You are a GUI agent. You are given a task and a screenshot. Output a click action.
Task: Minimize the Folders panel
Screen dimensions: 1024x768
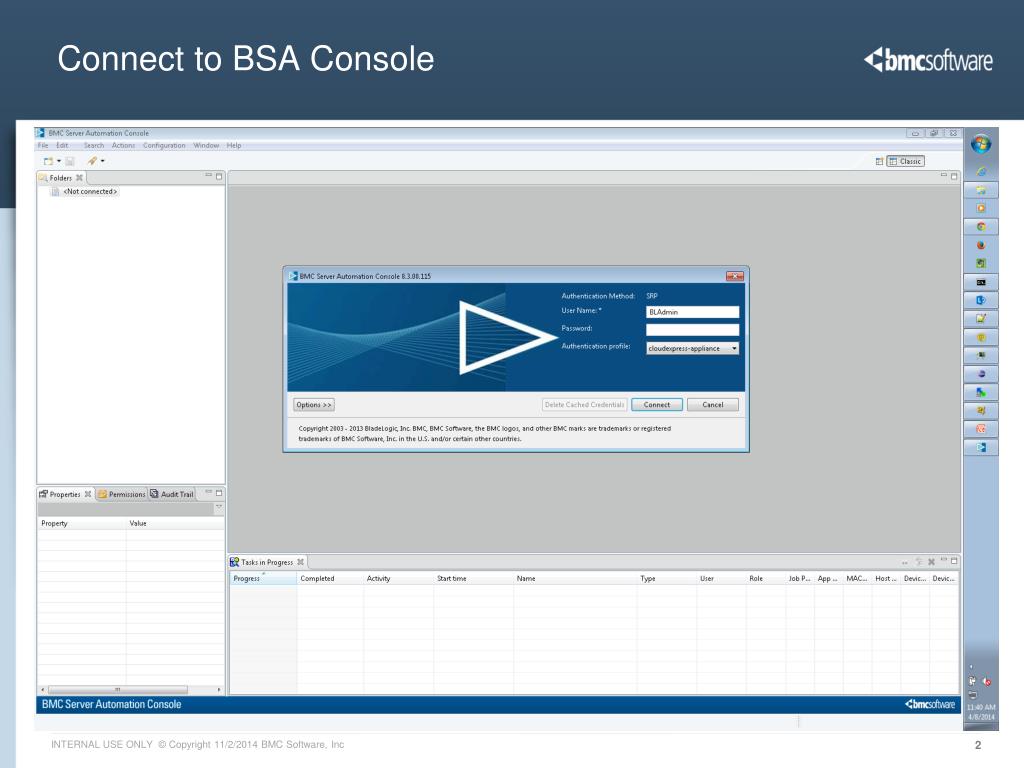pos(209,175)
